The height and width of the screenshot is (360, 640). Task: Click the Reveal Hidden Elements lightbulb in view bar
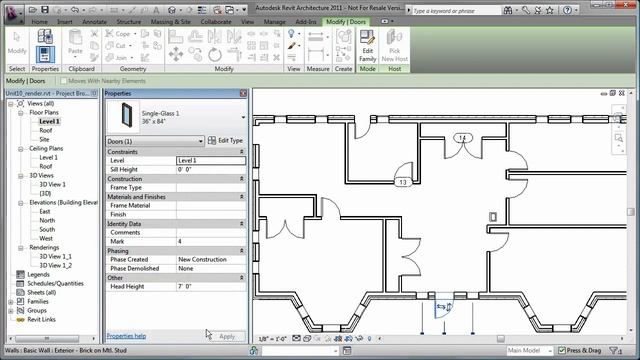click(x=369, y=338)
